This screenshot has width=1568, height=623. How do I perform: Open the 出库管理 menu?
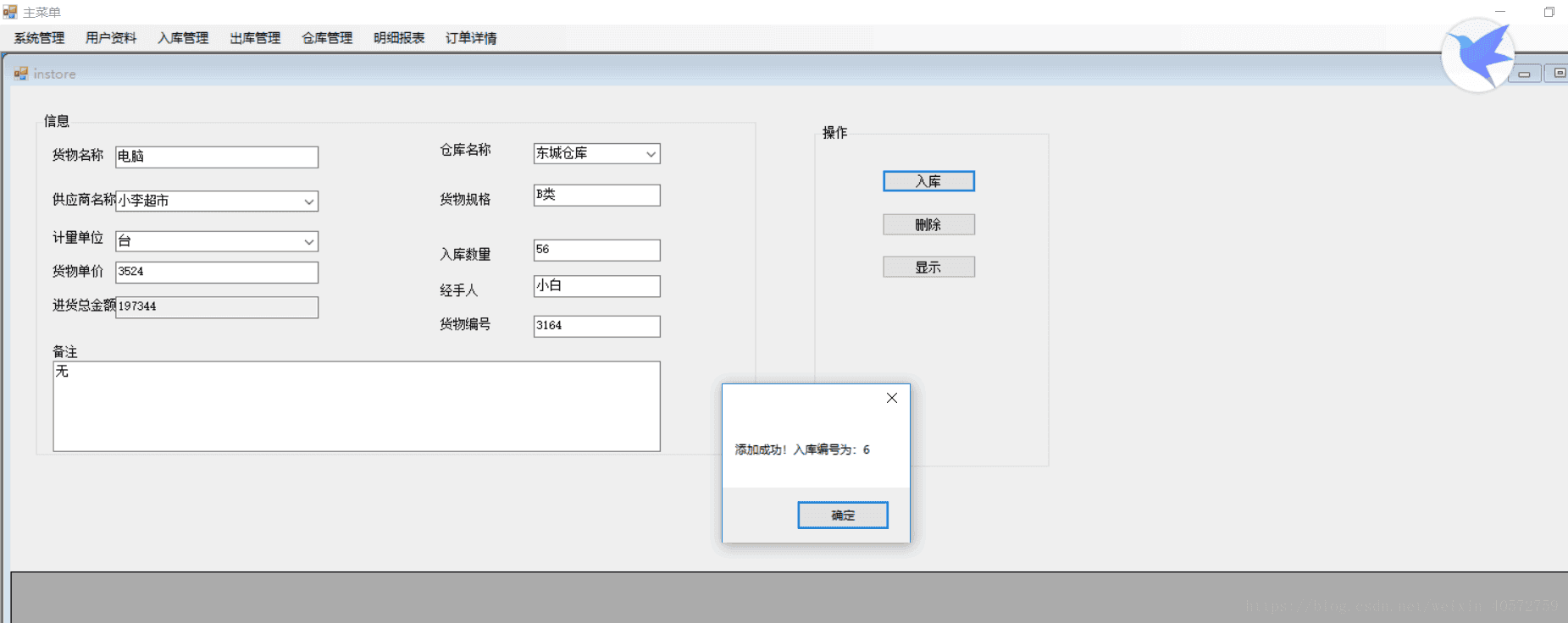(255, 38)
